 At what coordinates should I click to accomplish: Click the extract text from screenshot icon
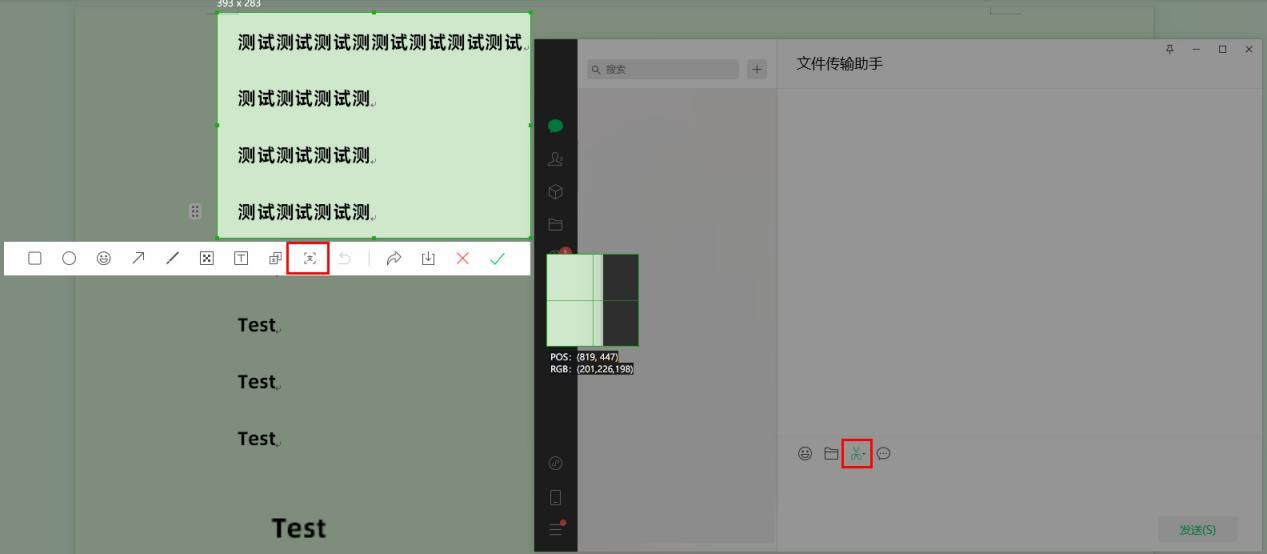[x=309, y=258]
